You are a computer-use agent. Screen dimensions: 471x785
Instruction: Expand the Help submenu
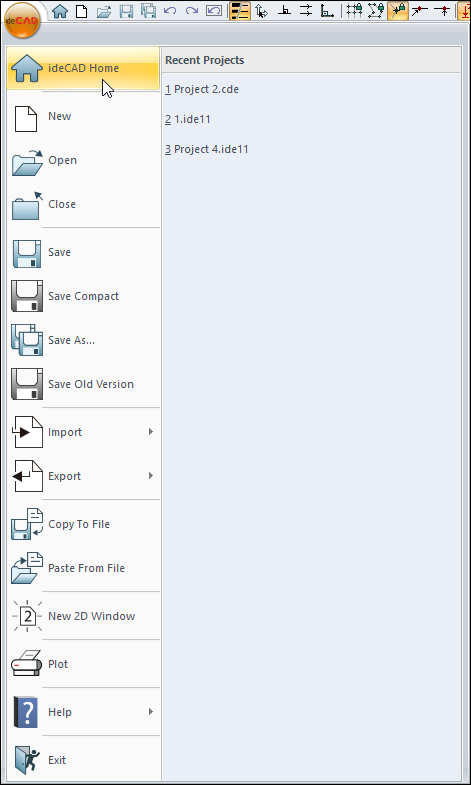(x=150, y=711)
